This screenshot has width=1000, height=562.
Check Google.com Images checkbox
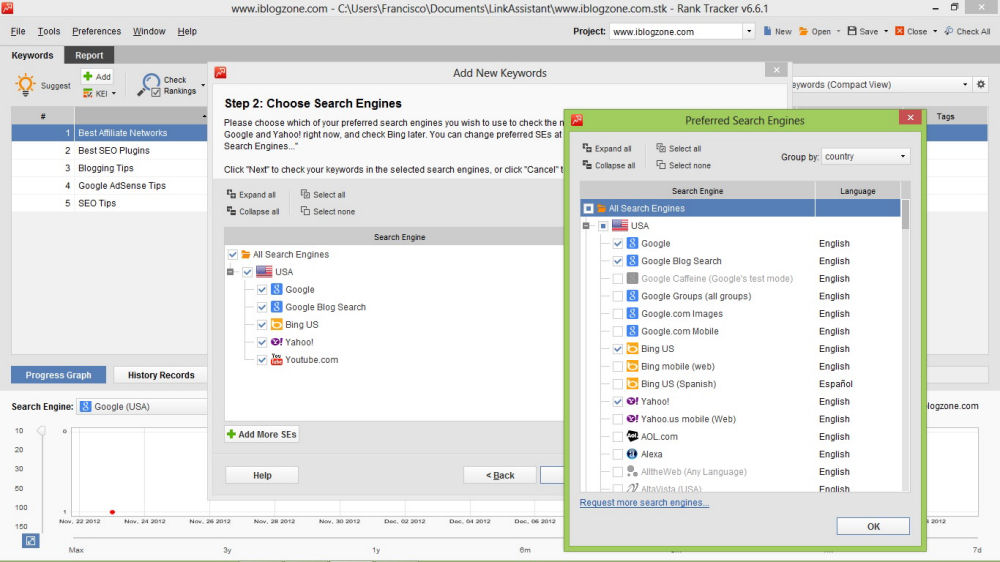[x=617, y=313]
